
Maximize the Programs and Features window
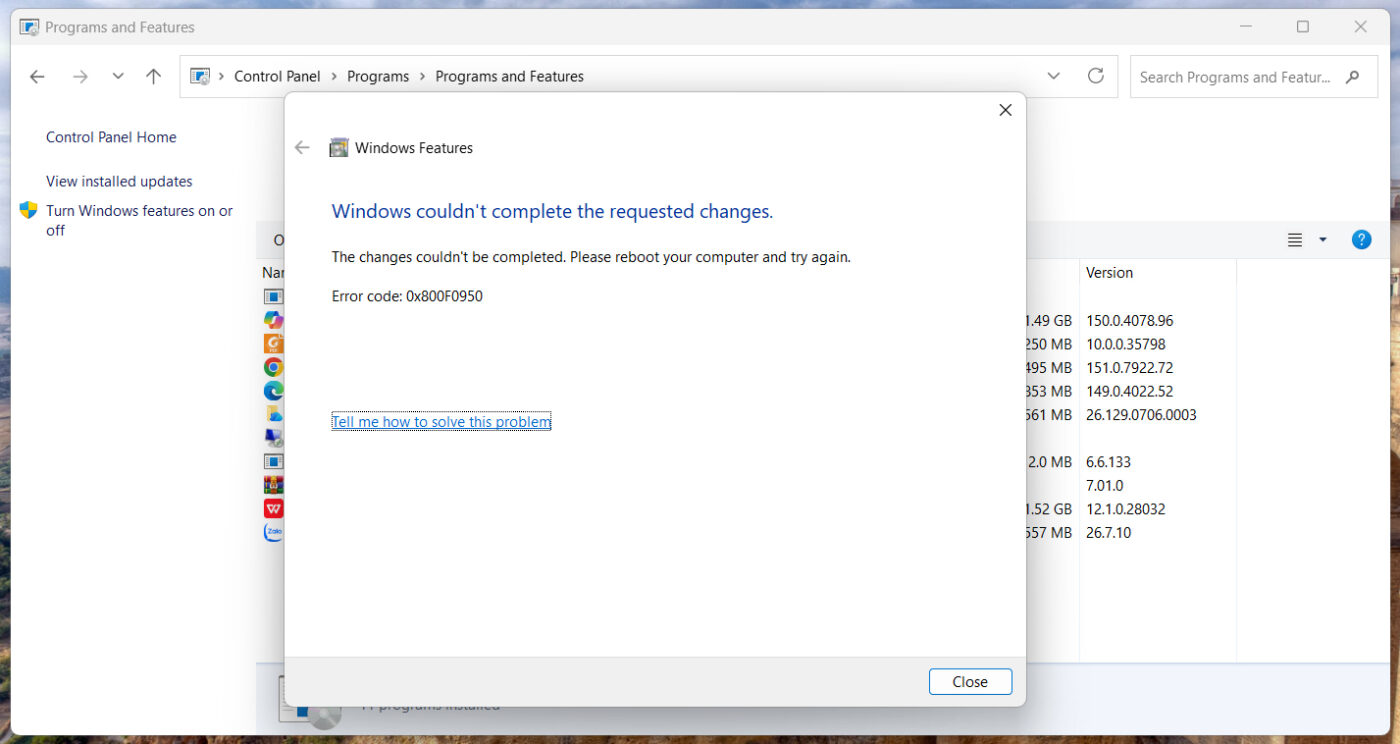tap(1303, 27)
